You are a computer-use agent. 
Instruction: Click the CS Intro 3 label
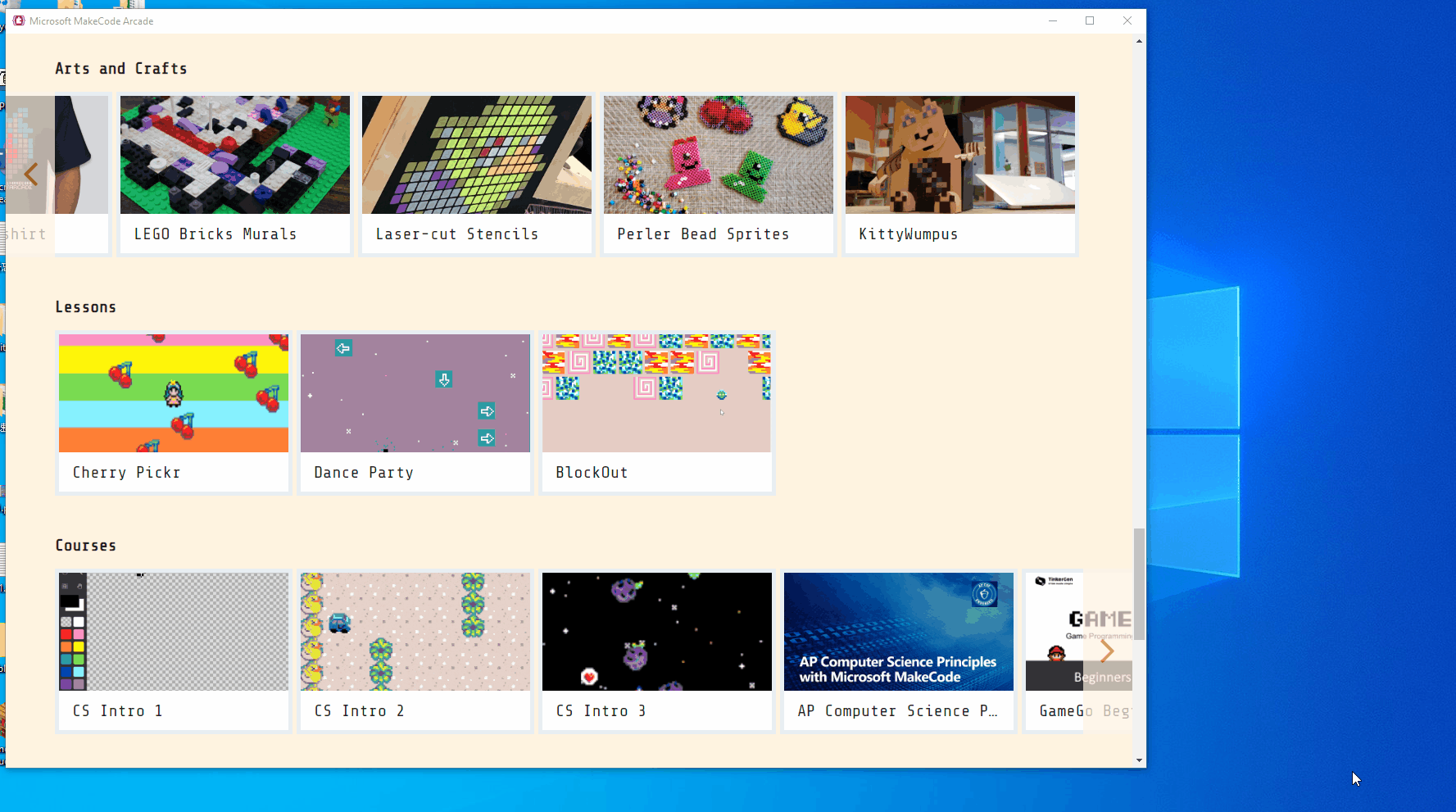coord(601,711)
